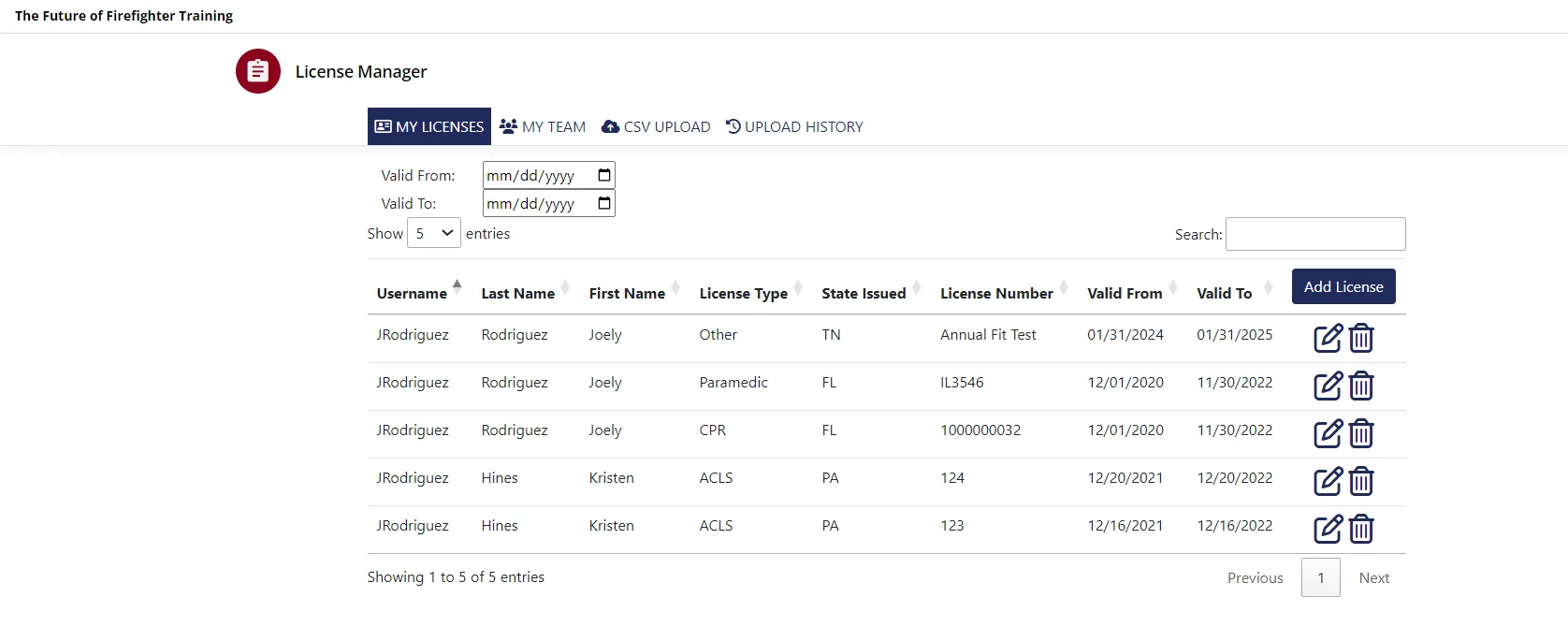Image resolution: width=1568 pixels, height=641 pixels.
Task: Click the red License Manager clipboard icon
Action: 258,71
